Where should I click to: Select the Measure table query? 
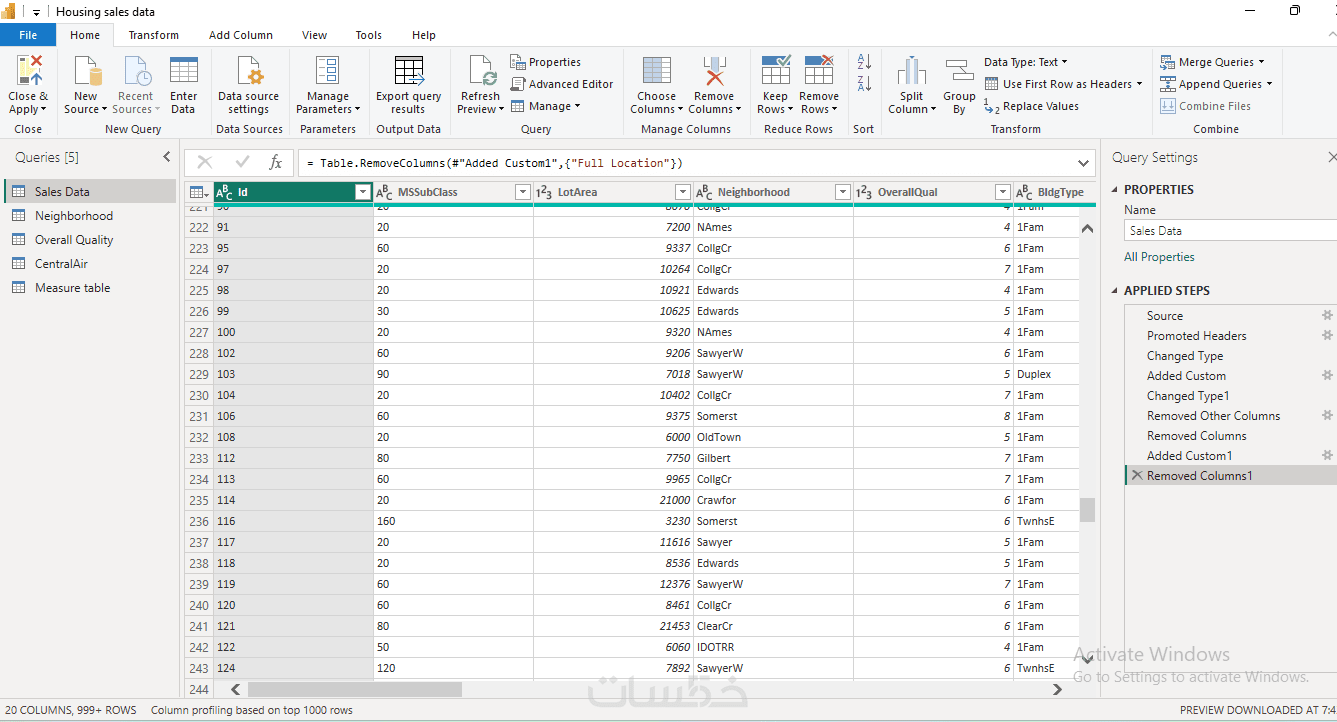click(90, 288)
